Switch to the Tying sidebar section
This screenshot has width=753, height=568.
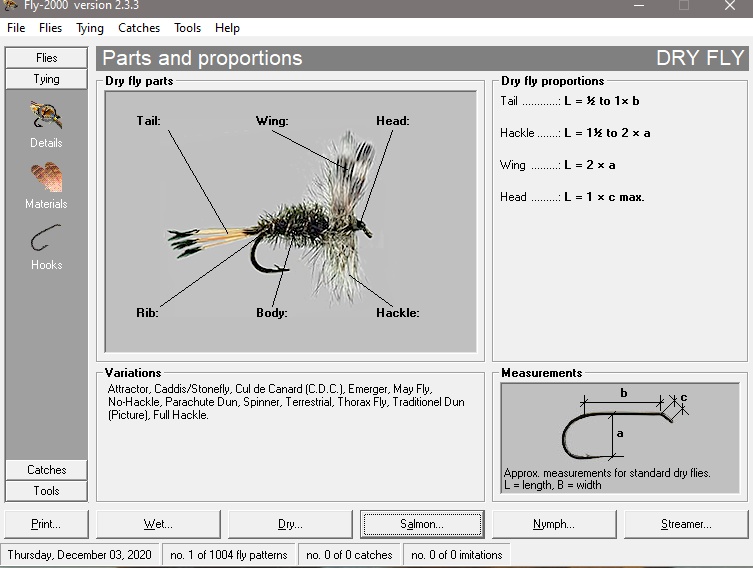[x=47, y=79]
